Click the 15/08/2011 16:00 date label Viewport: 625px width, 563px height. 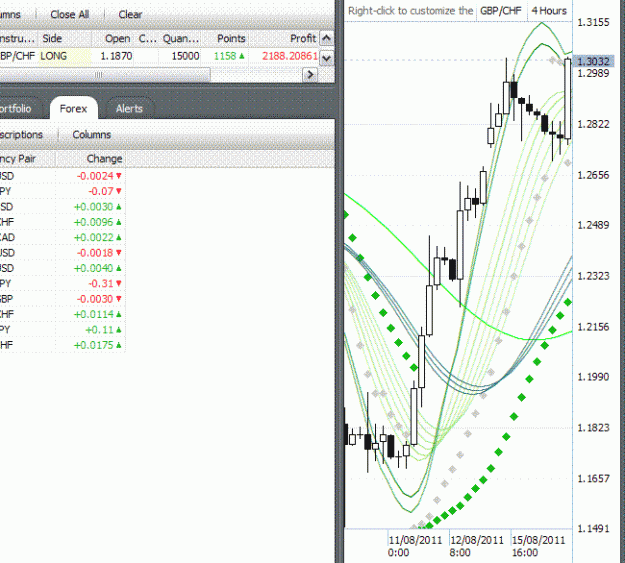coord(539,546)
